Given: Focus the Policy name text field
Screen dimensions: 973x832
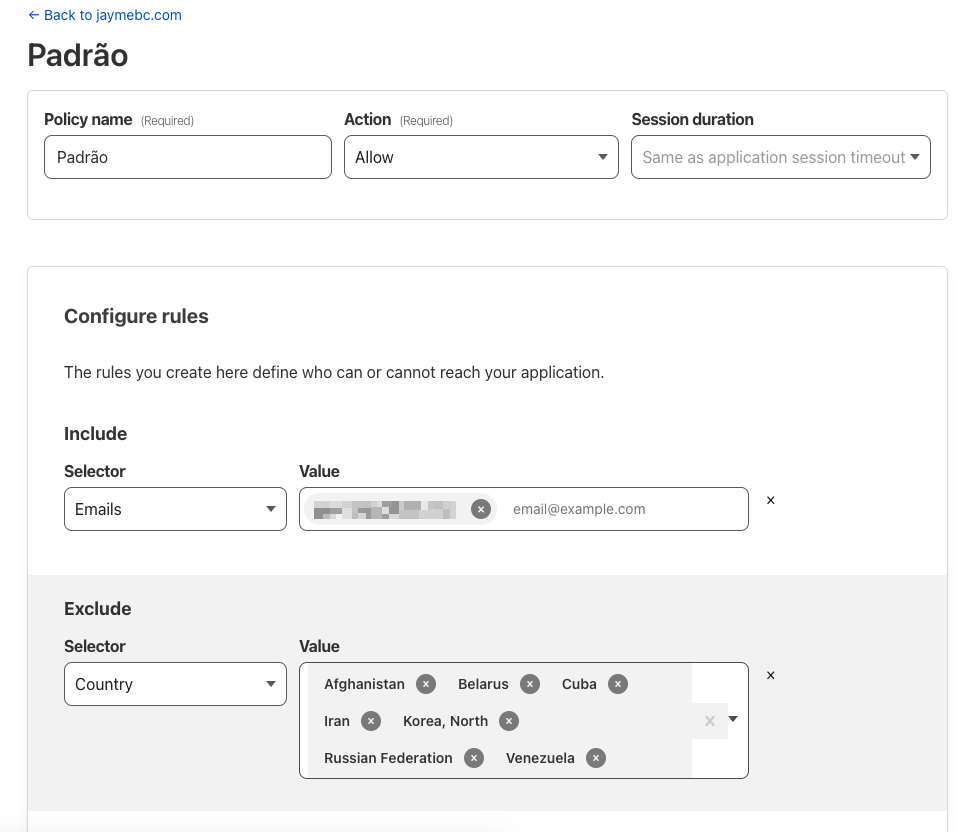Looking at the screenshot, I should (x=187, y=157).
